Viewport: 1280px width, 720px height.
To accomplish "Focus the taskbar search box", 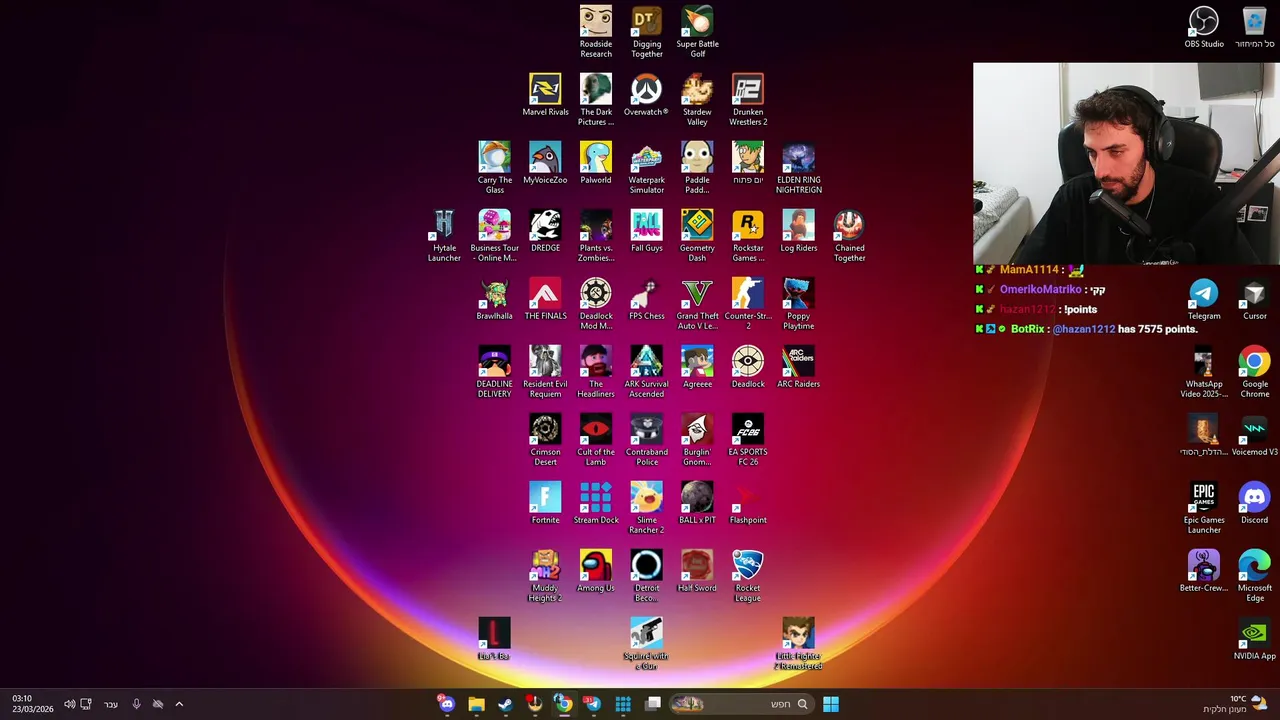I will click(x=740, y=704).
